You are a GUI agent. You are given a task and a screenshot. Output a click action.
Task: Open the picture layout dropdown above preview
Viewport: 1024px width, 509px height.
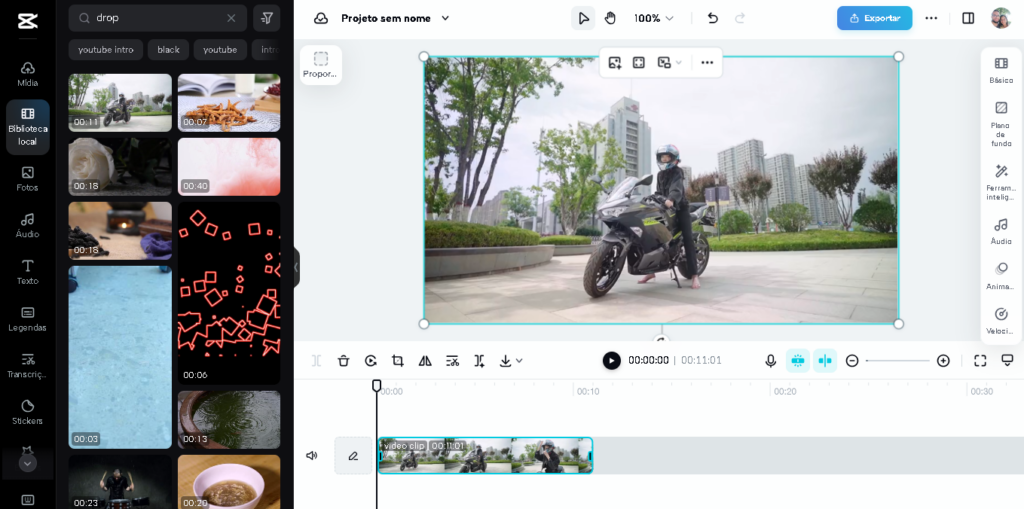pyautogui.click(x=669, y=63)
